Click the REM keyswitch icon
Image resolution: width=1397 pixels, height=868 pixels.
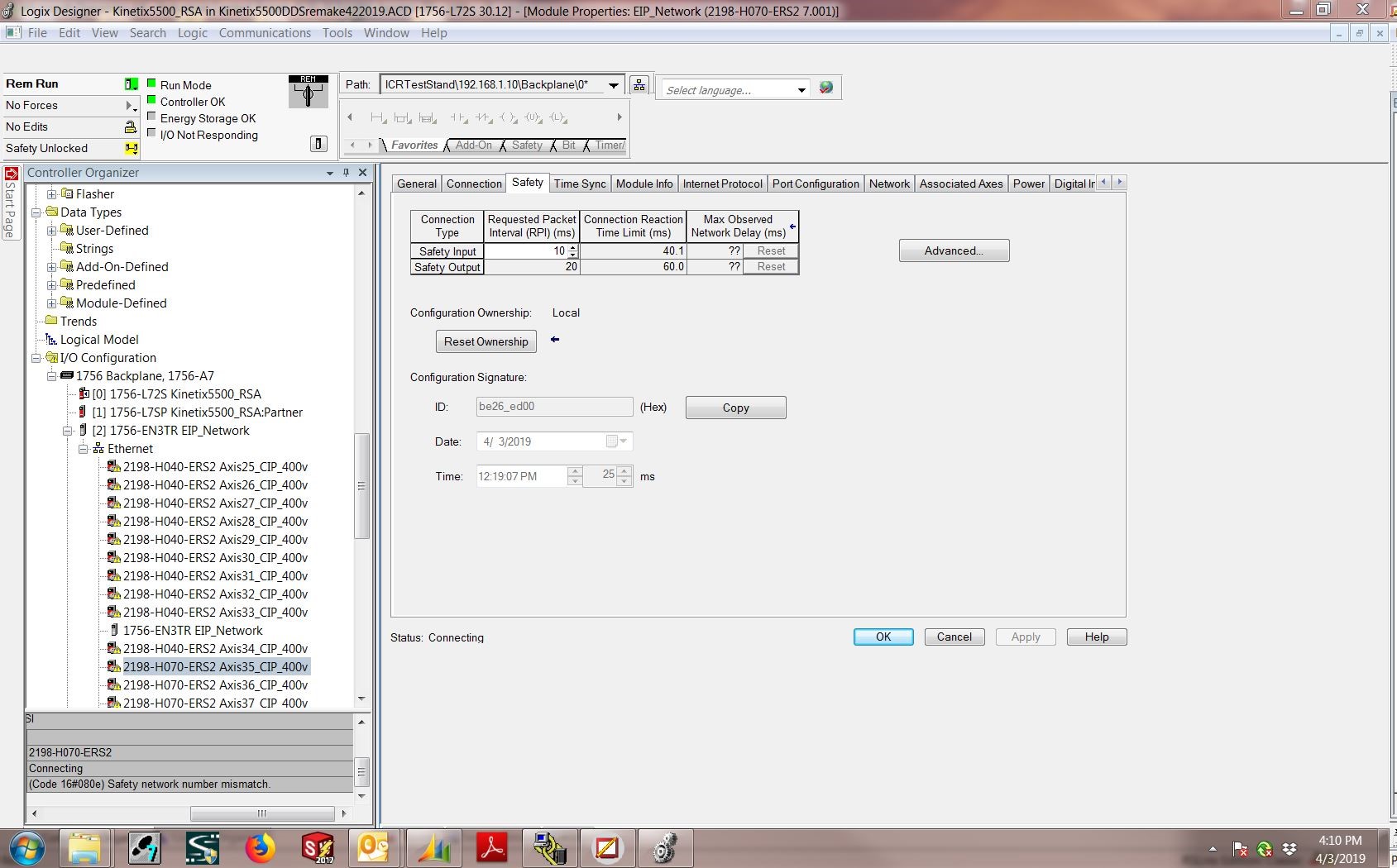click(309, 92)
